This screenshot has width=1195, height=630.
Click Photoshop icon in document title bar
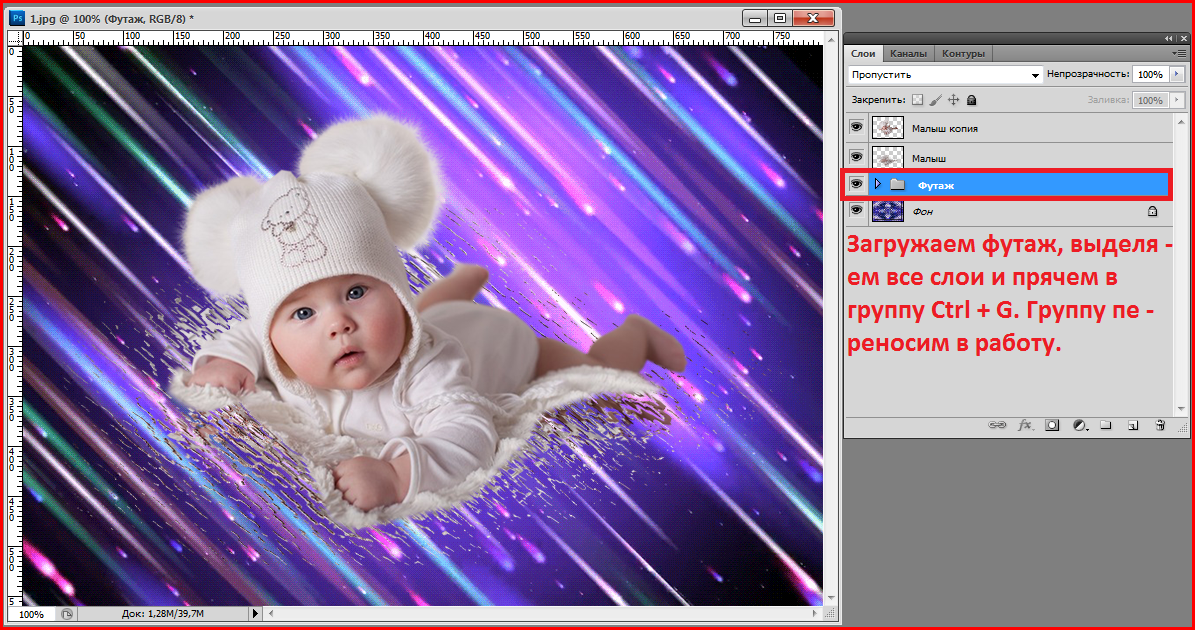tap(18, 18)
